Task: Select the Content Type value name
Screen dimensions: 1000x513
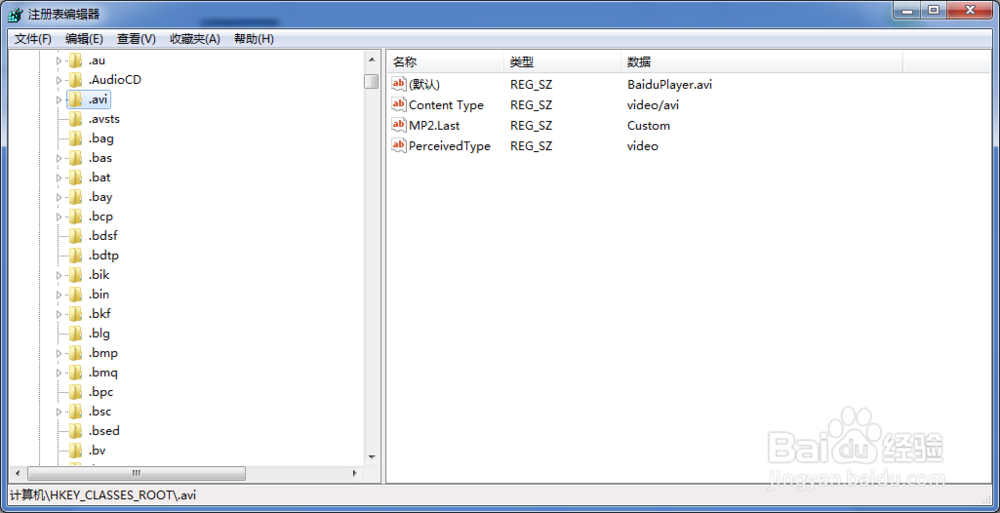Action: (x=446, y=105)
